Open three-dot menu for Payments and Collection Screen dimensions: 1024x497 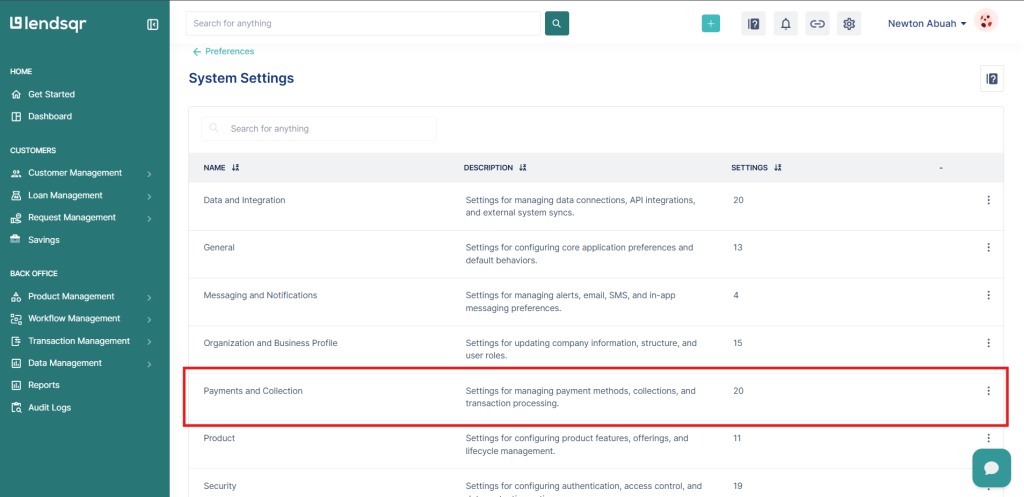pos(988,391)
